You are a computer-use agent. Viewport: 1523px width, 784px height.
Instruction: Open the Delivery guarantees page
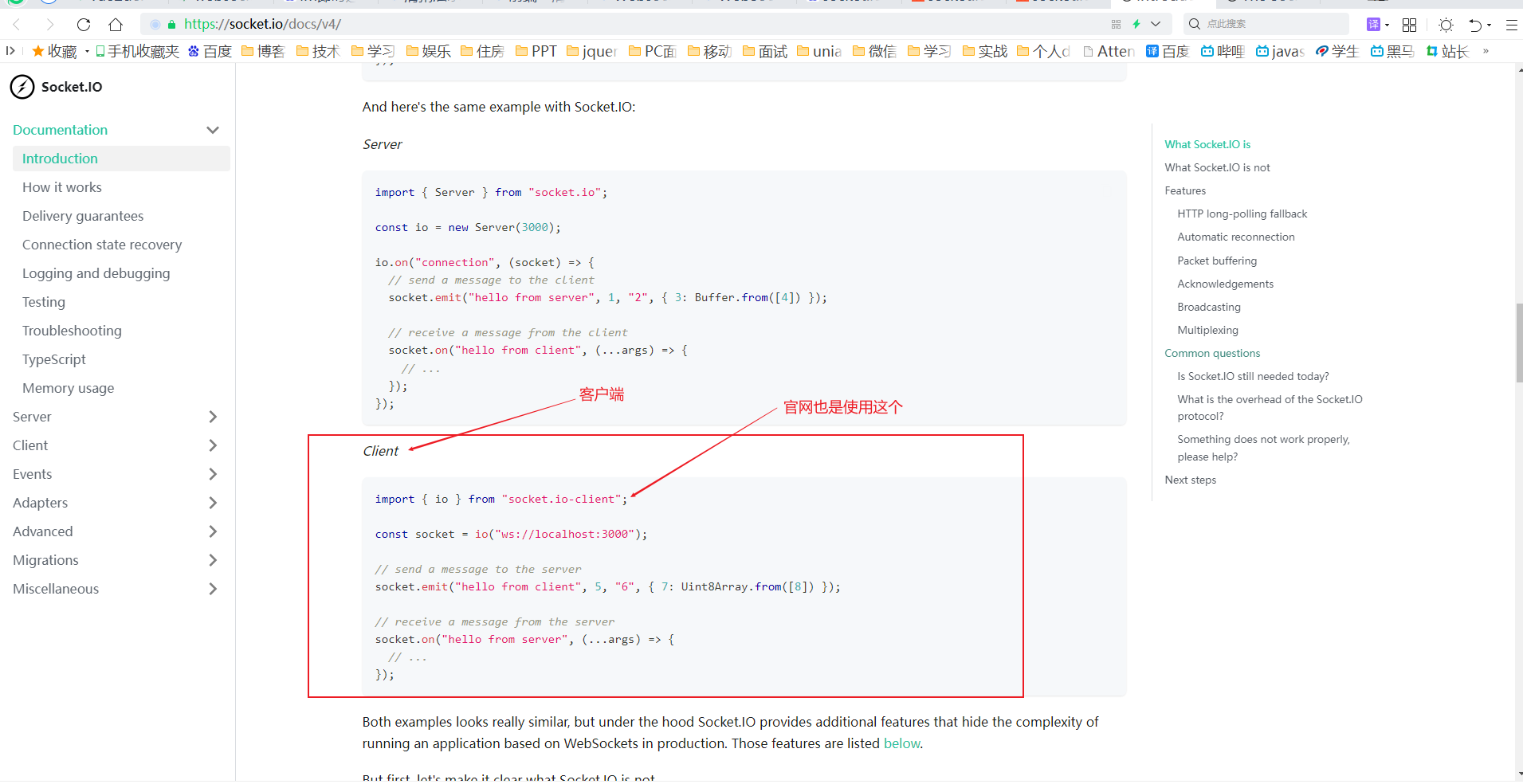(83, 216)
